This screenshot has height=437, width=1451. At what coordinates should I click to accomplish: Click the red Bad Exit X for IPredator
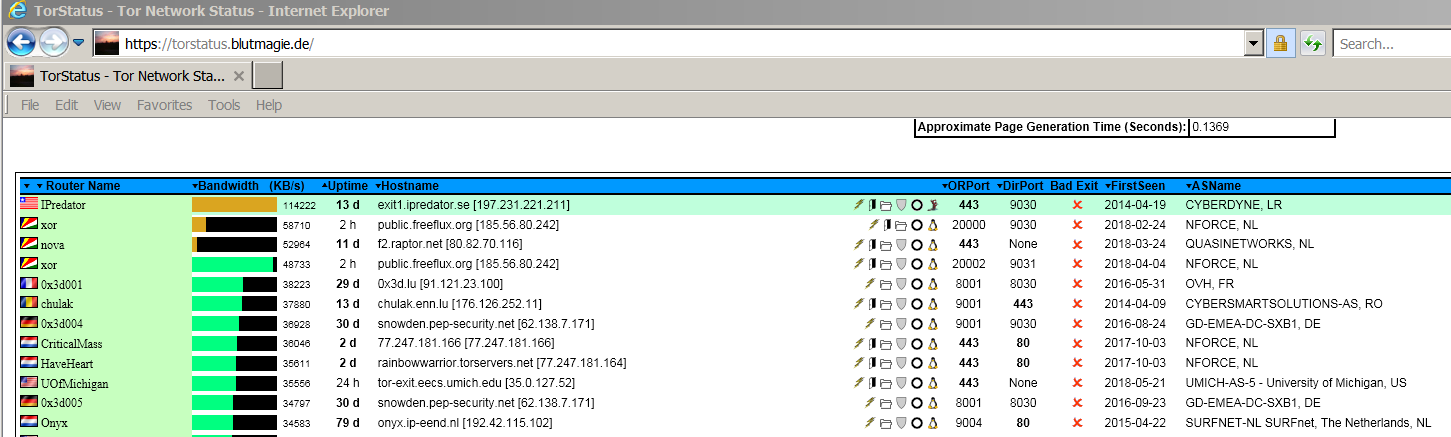[1077, 205]
